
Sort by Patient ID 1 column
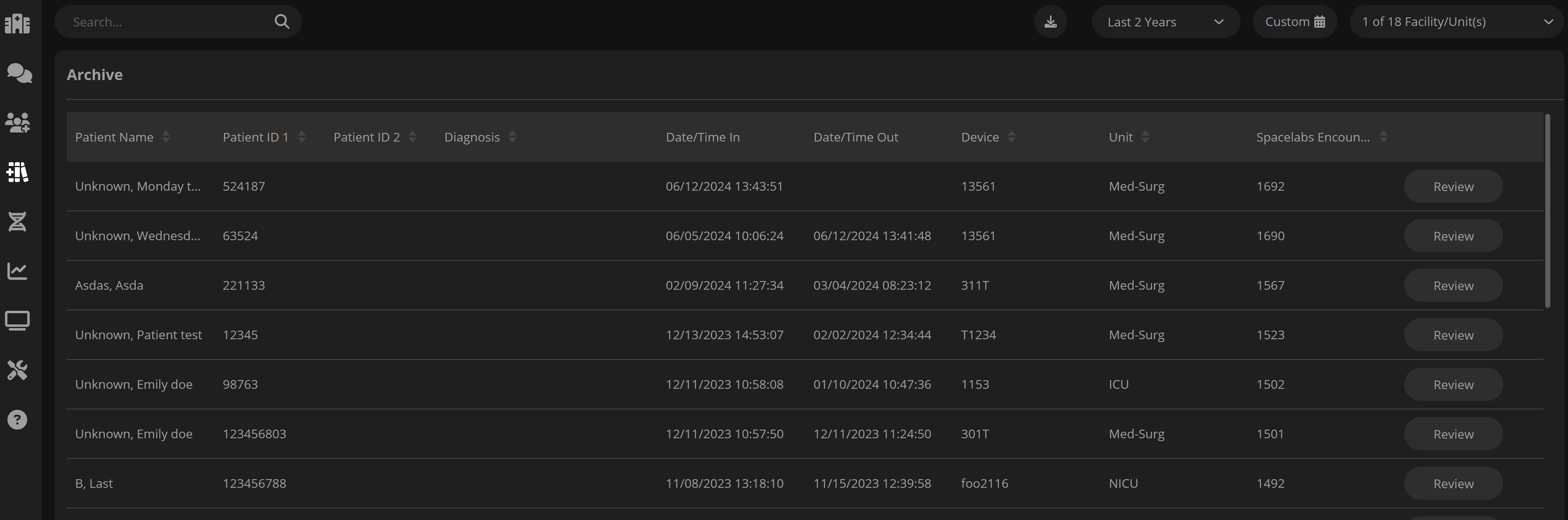click(x=302, y=137)
